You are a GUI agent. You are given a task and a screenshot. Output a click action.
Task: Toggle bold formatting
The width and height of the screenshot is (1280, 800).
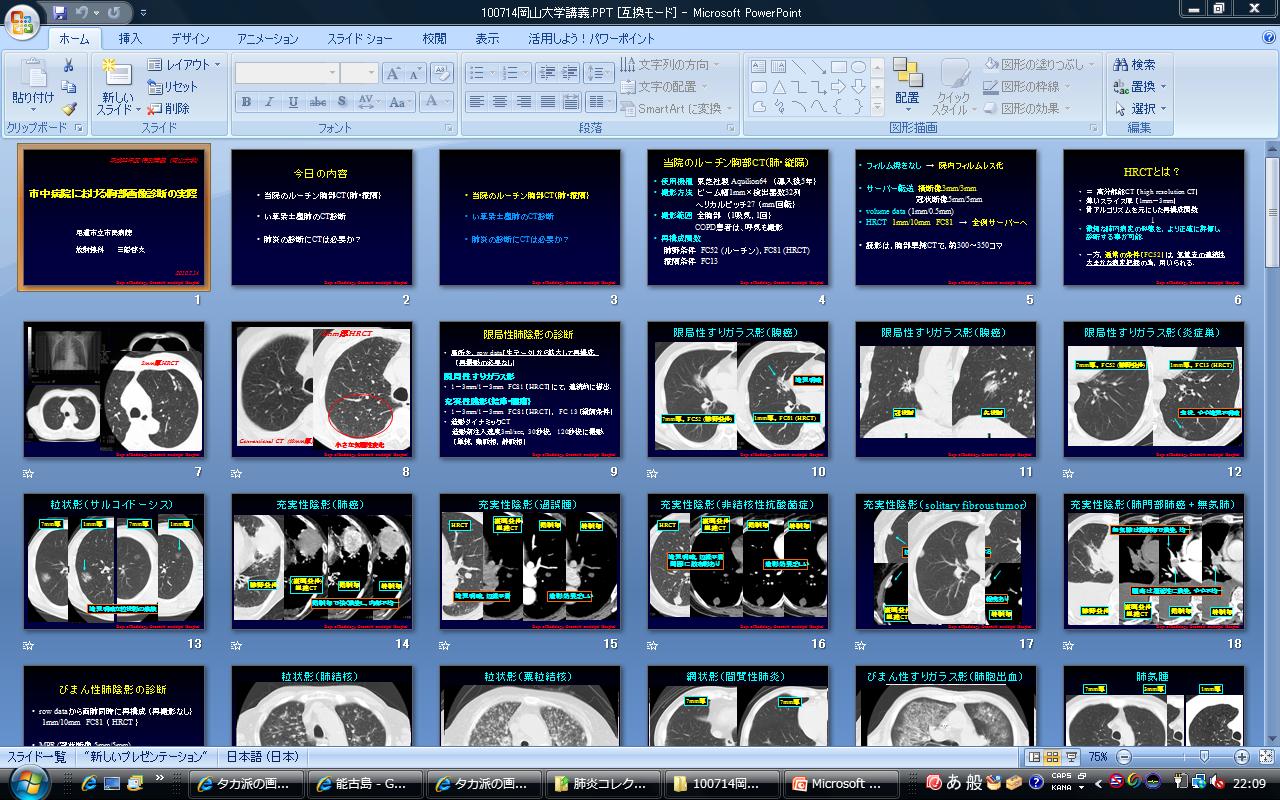(246, 102)
